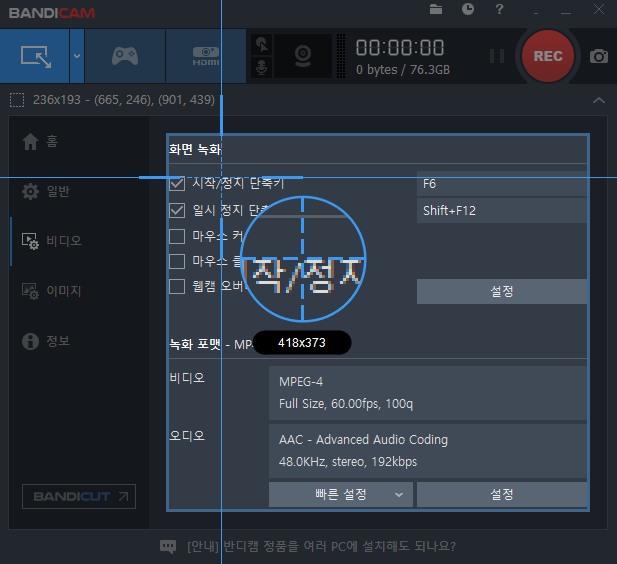Click the MPEG-4 video format info

click(301, 382)
